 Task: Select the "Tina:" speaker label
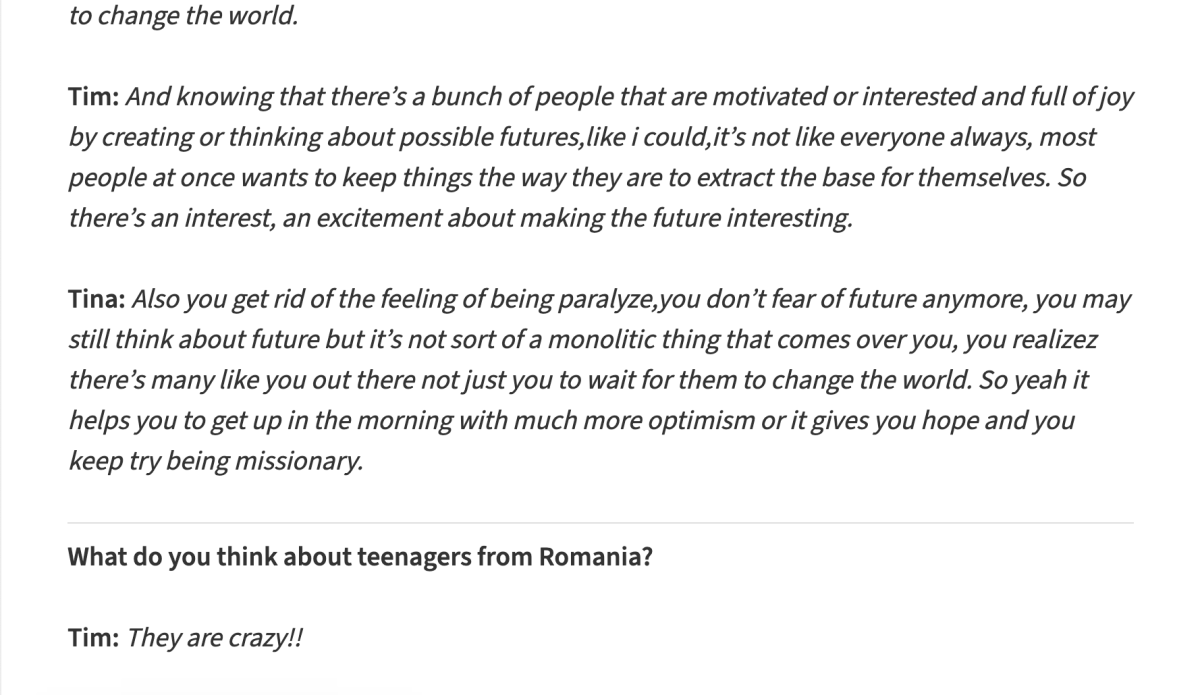coord(97,299)
